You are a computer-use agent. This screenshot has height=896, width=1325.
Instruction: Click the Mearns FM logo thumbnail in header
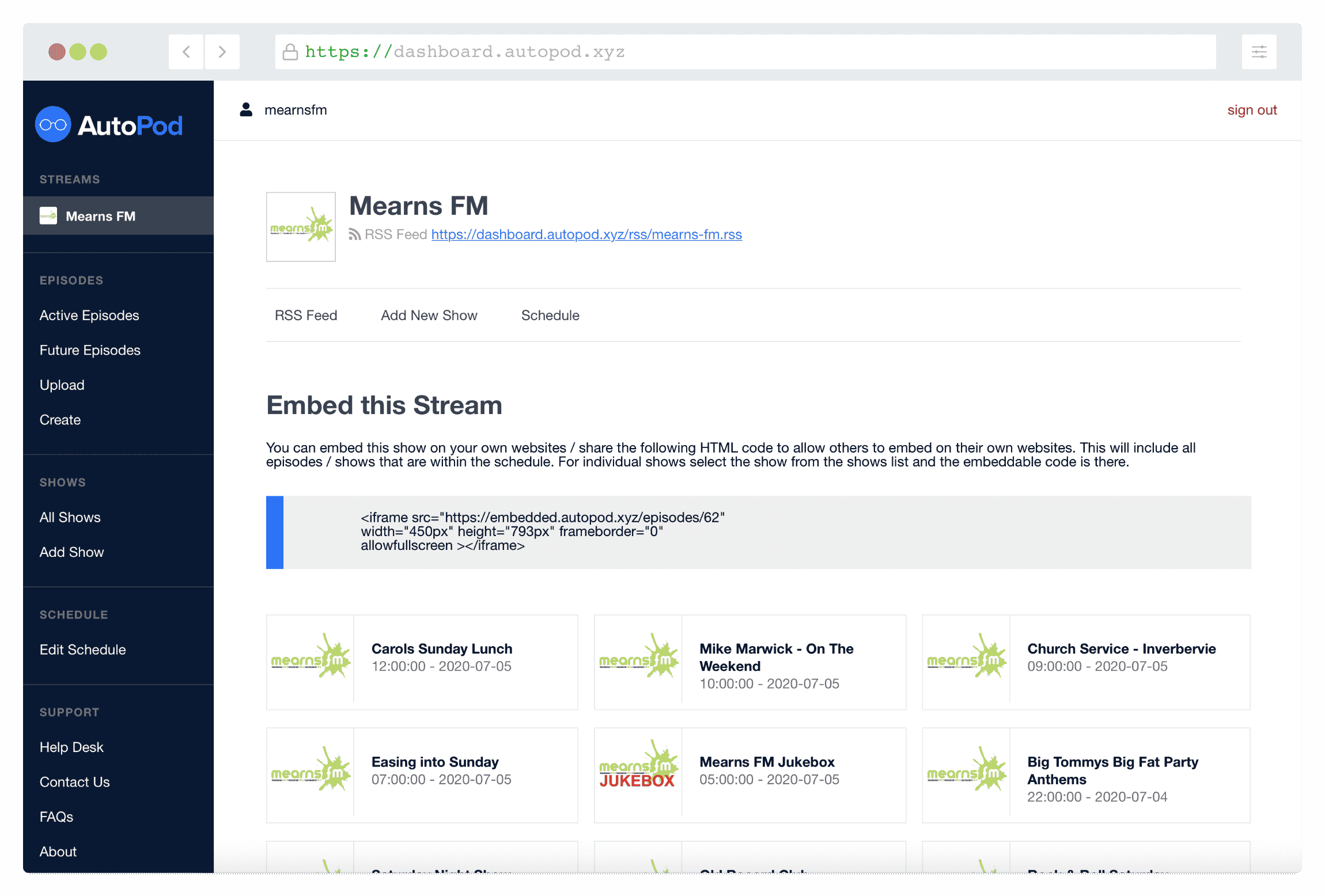click(x=301, y=227)
